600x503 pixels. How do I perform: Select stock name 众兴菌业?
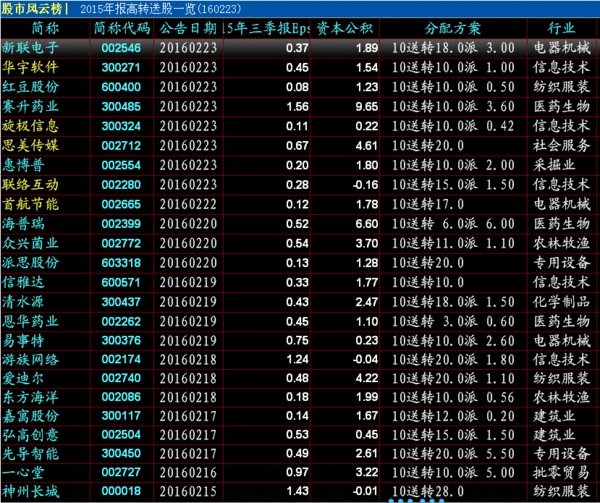click(30, 243)
